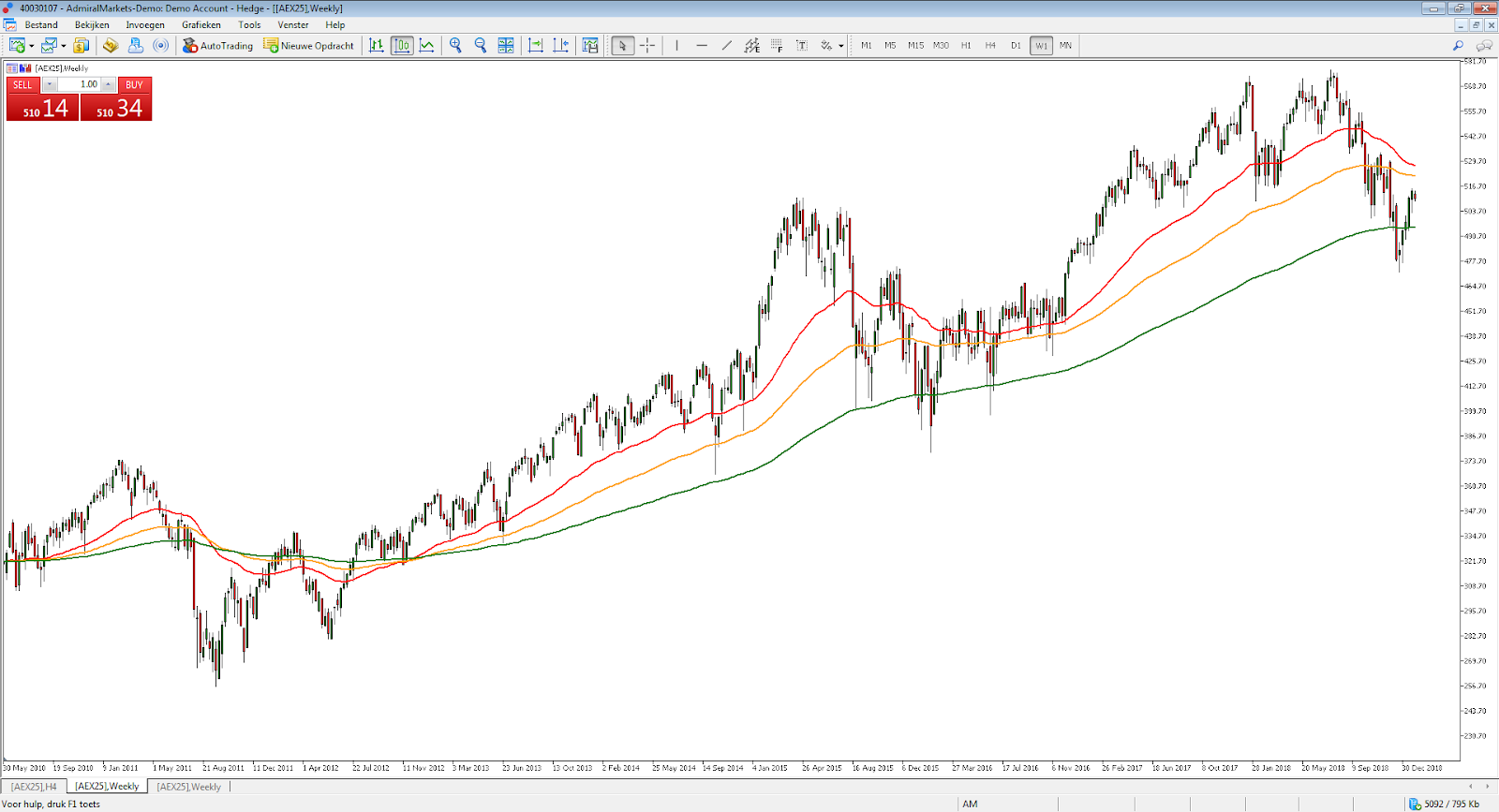Expand the arrows objects dropdown
This screenshot has width=1499, height=812.
pyautogui.click(x=841, y=46)
